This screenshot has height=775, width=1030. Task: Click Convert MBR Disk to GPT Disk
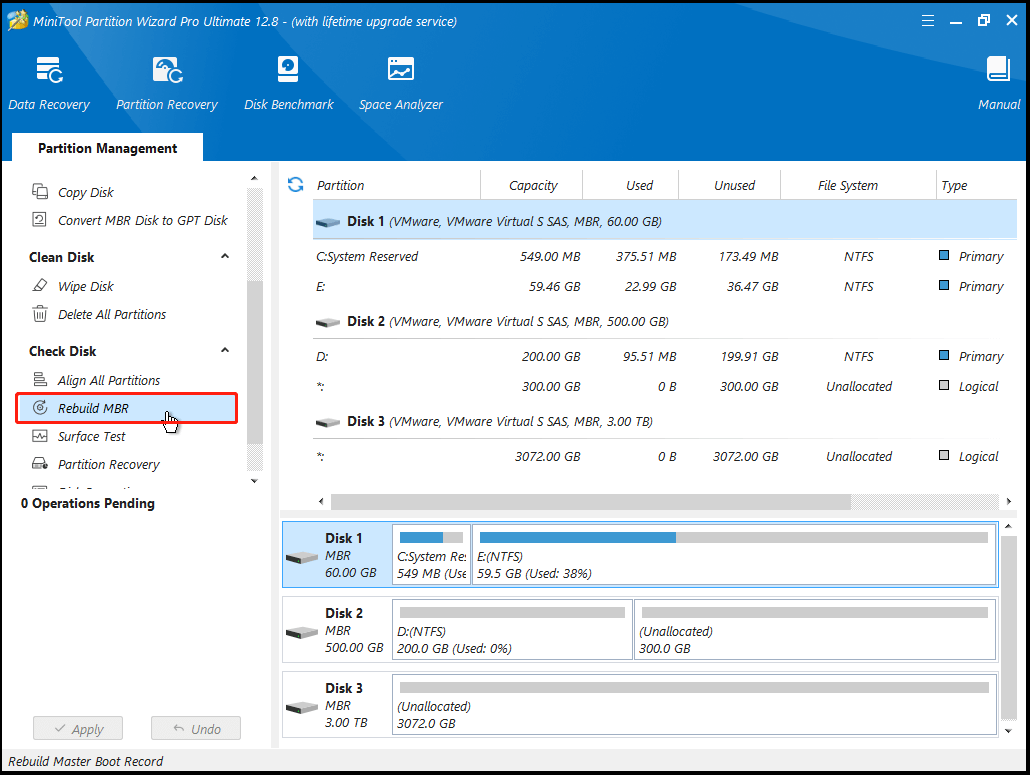tap(142, 220)
